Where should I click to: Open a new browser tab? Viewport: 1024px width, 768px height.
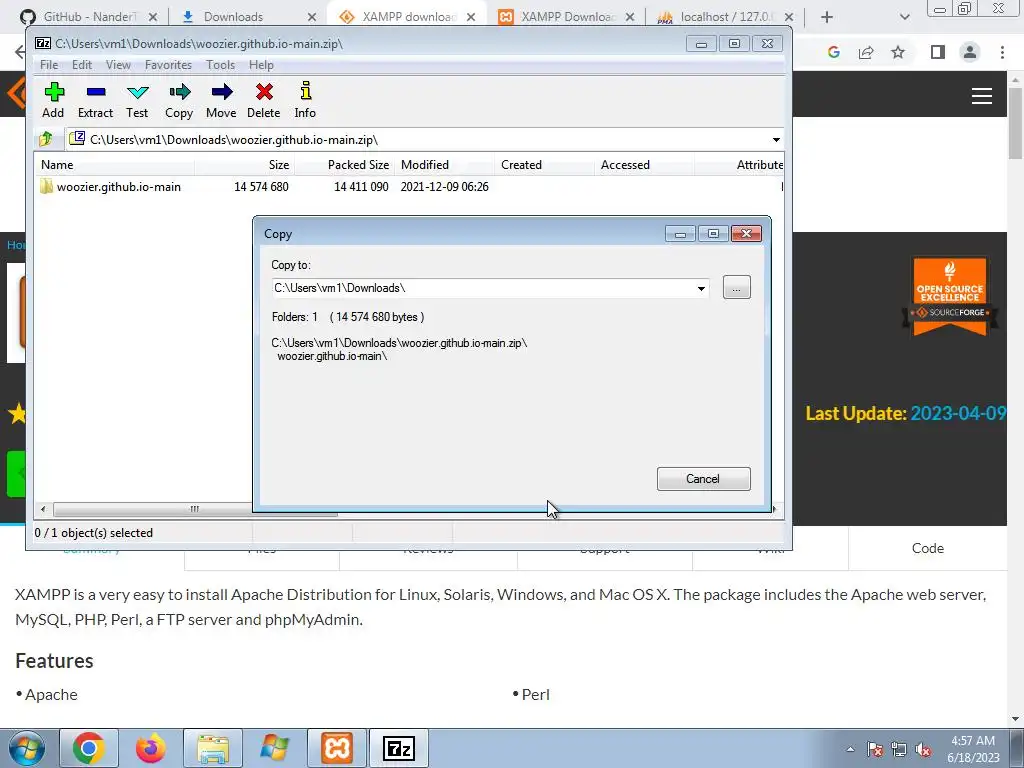(x=827, y=17)
